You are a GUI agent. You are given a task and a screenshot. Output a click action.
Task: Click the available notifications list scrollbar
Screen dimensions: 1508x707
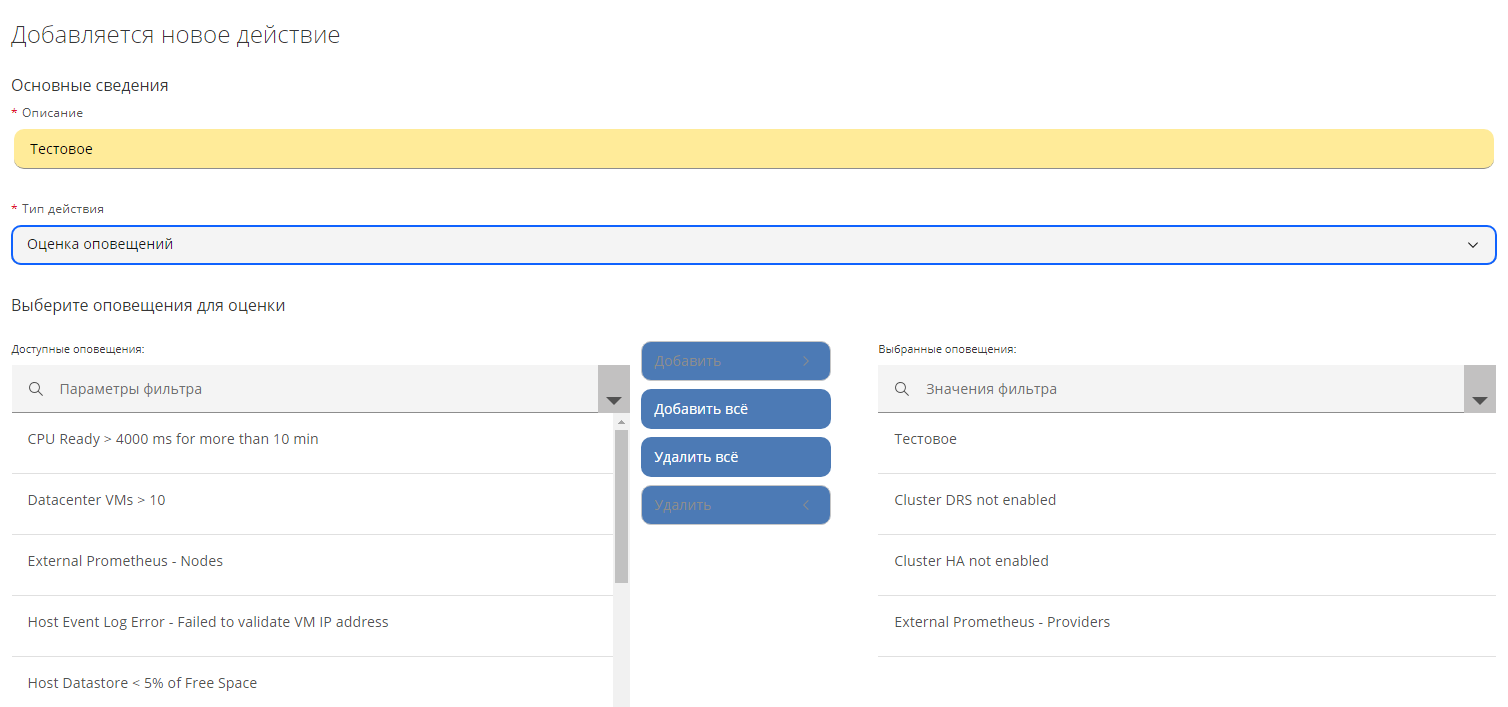[x=621, y=506]
